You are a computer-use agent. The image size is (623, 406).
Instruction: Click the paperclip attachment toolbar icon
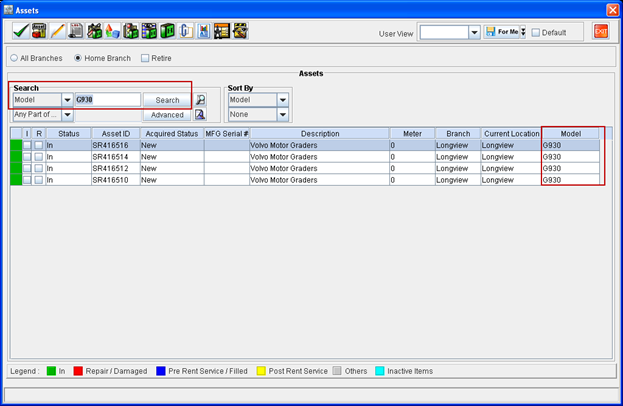point(186,31)
